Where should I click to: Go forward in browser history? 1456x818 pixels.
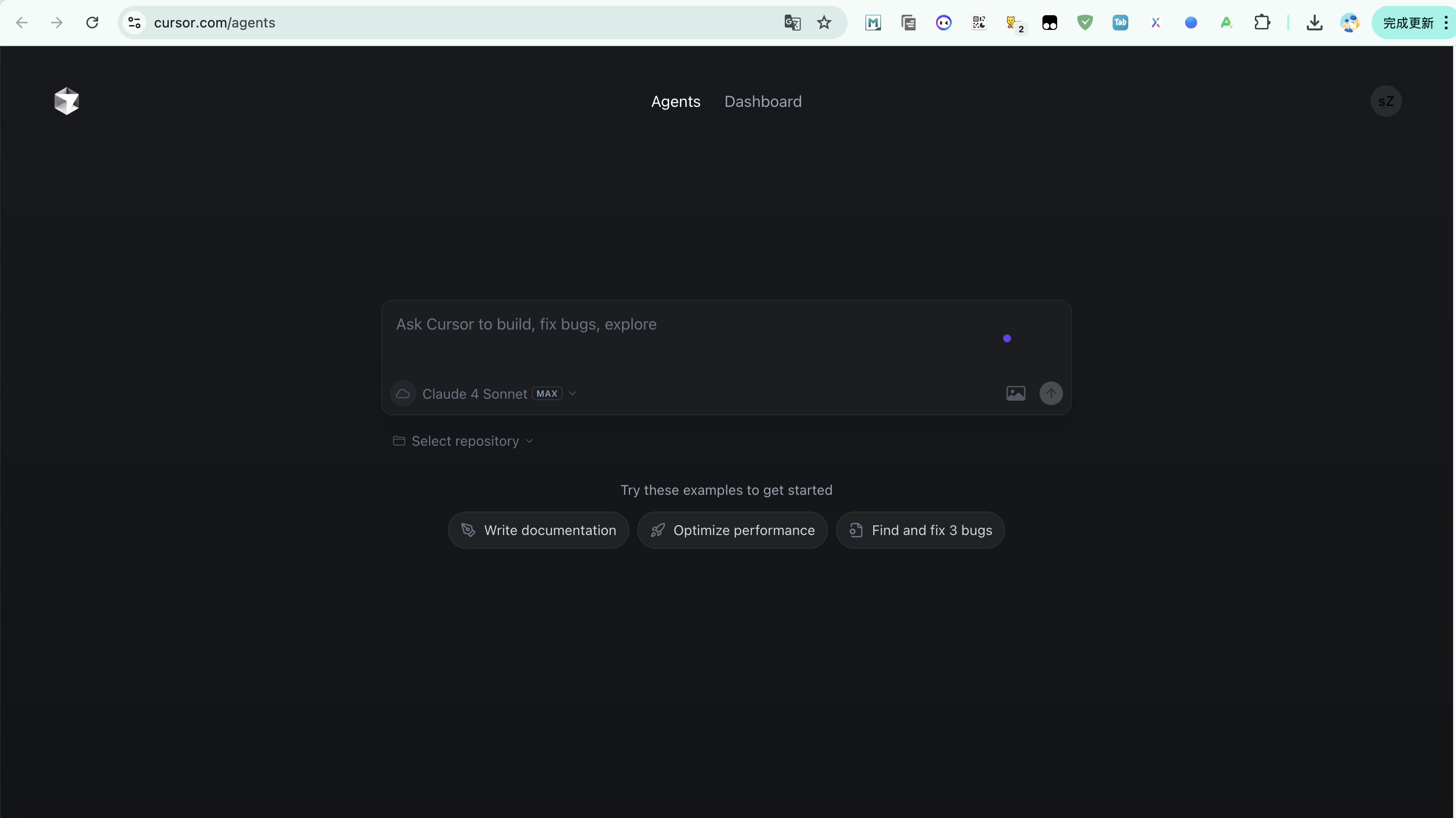pos(56,23)
